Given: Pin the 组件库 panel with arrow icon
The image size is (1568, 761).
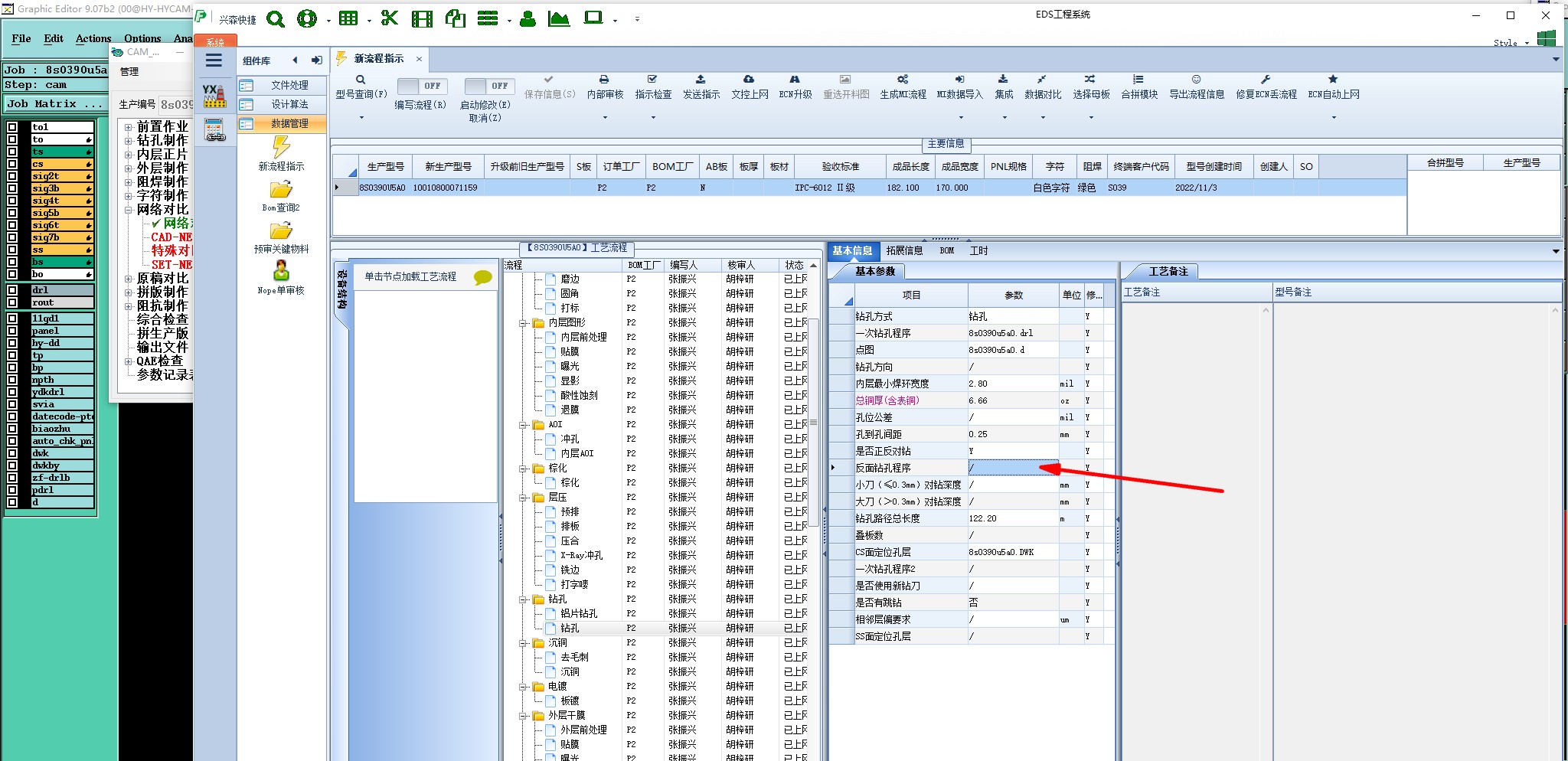Looking at the screenshot, I should tap(316, 60).
